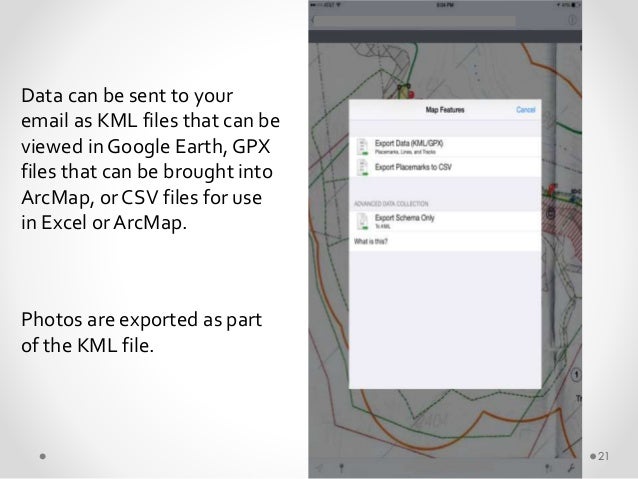Open the 'What is this?' help link
This screenshot has width=638, height=479.
point(371,241)
